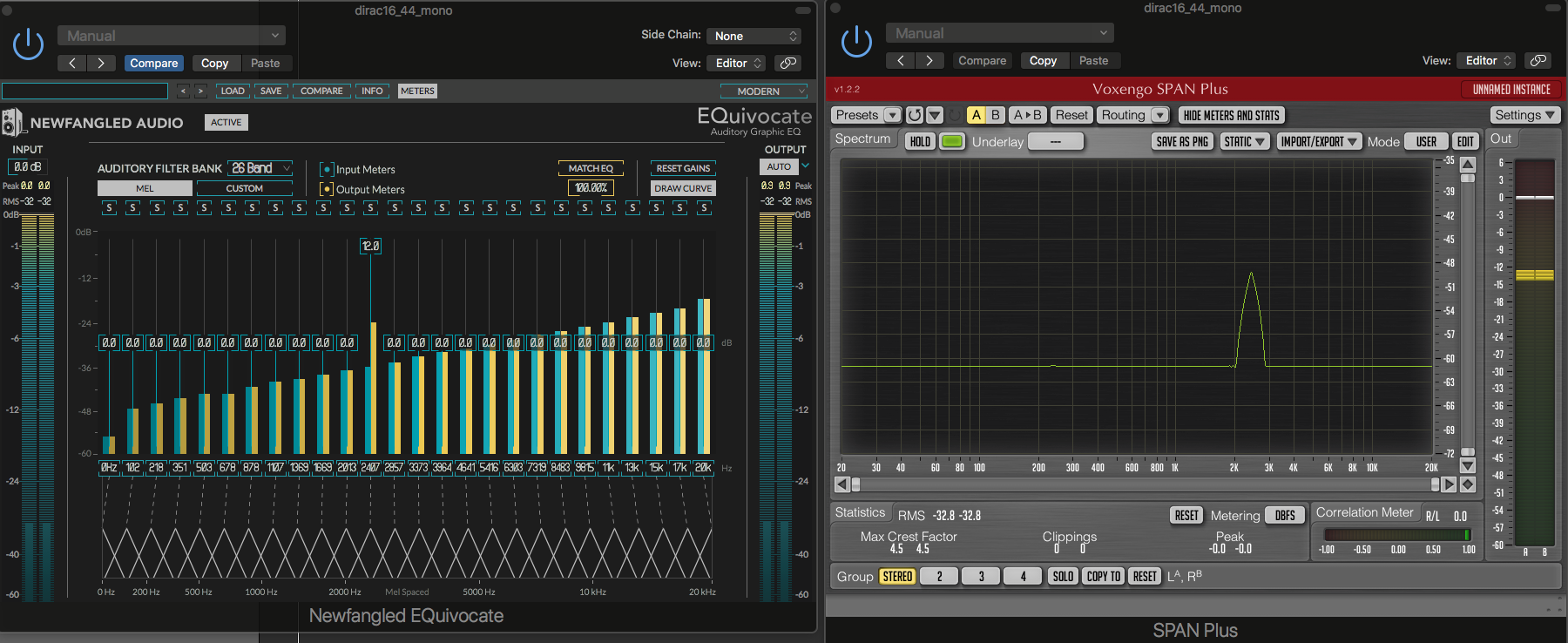Image resolution: width=1568 pixels, height=643 pixels.
Task: Click spectrum horizontal scroll right arrow
Action: [x=1449, y=484]
